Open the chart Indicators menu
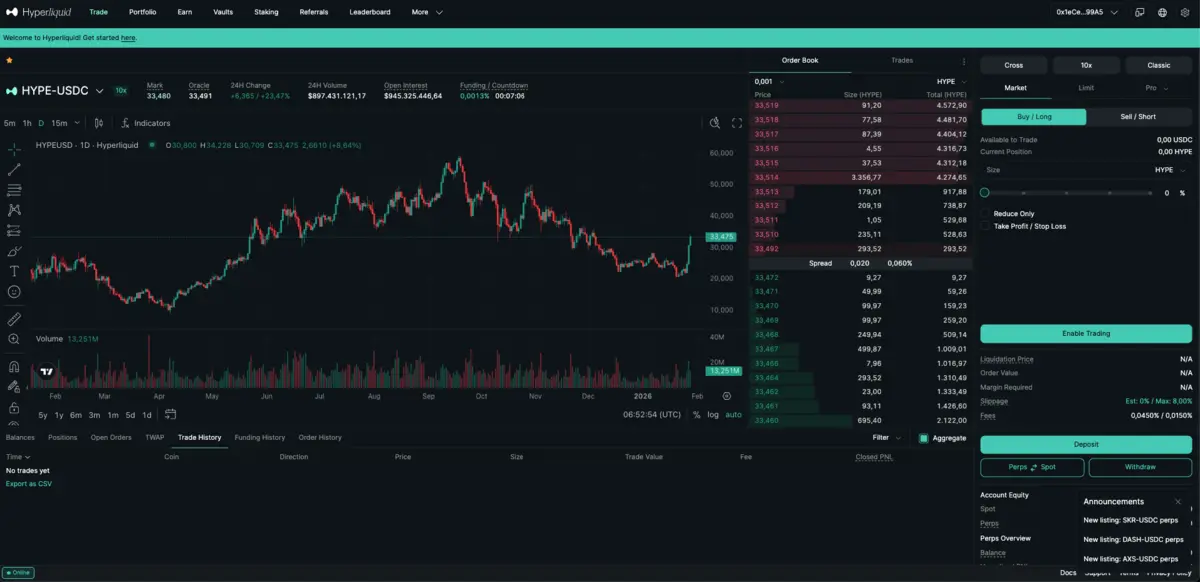 pos(145,123)
